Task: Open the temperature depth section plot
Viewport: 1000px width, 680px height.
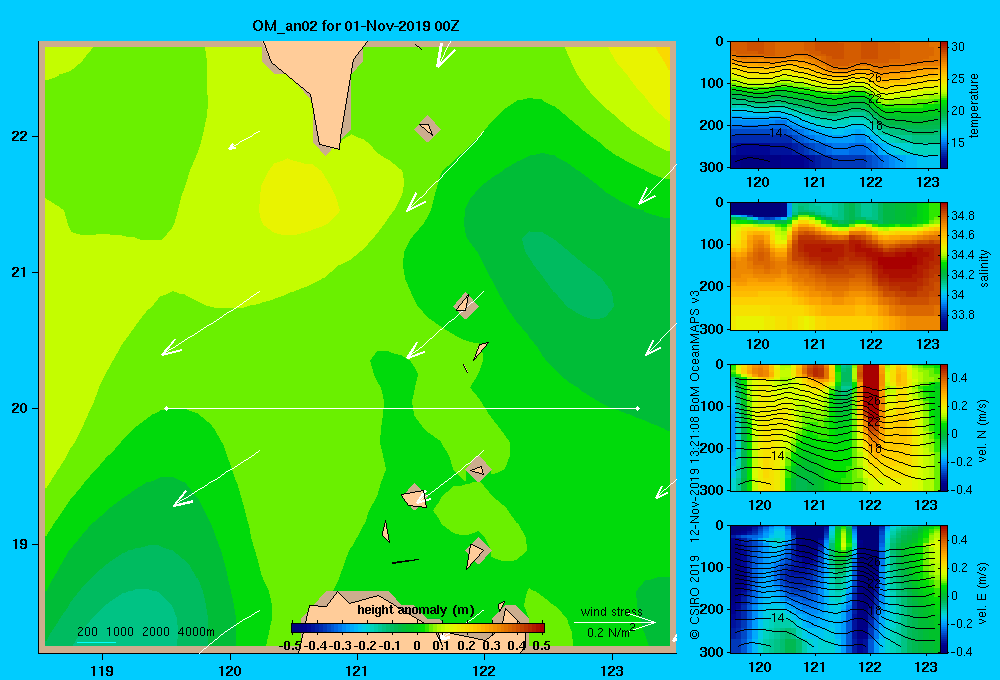Action: point(834,105)
